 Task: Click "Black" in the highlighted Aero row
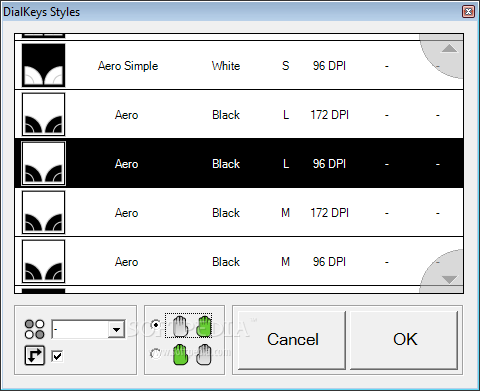[226, 164]
